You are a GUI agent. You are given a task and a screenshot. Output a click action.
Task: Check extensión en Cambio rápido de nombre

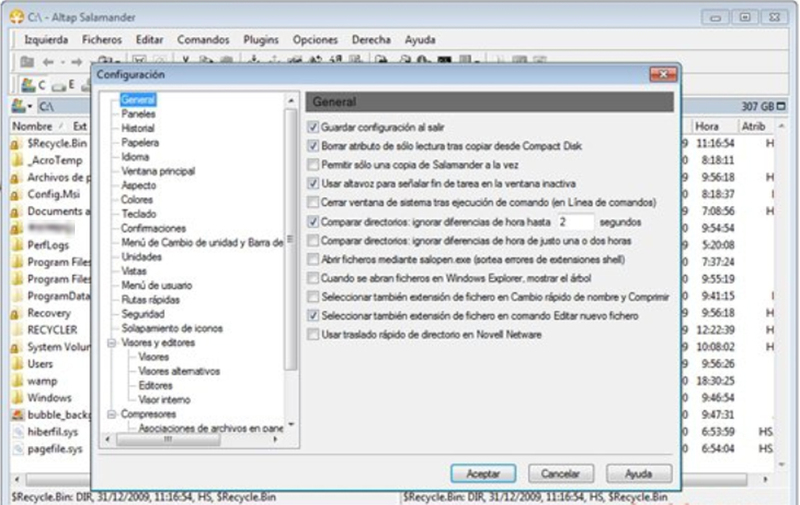tap(313, 297)
